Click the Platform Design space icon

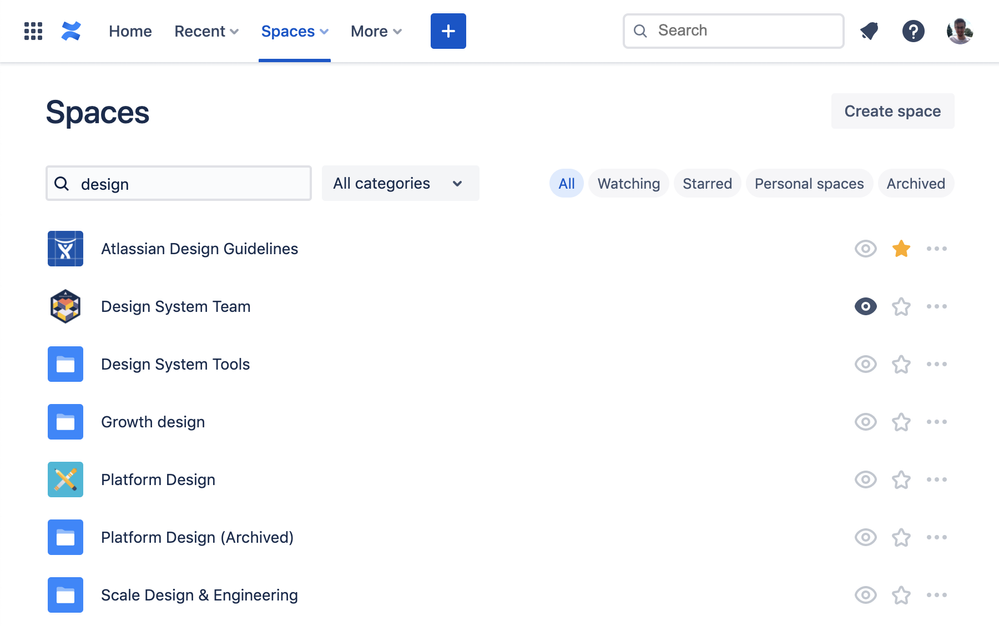click(65, 479)
